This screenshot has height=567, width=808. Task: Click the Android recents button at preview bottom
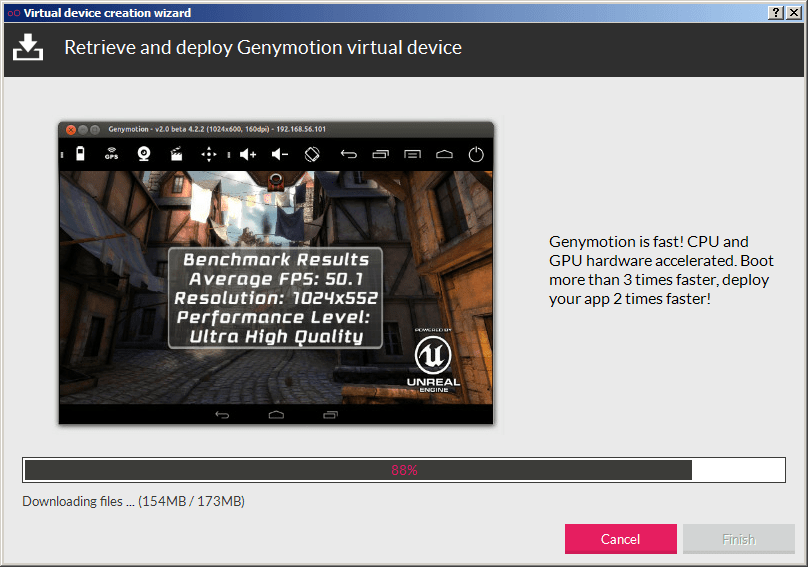[330, 414]
